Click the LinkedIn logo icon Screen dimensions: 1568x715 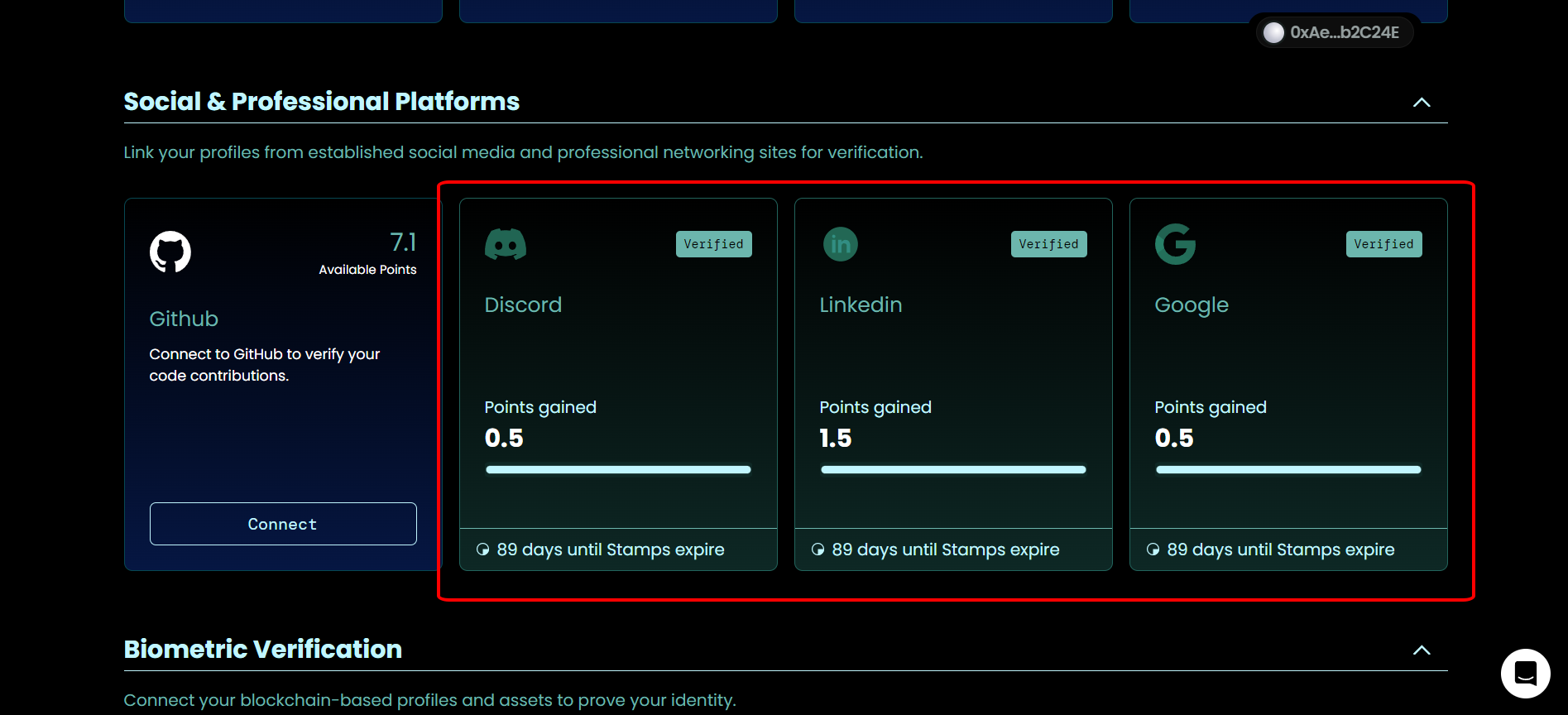click(x=841, y=244)
